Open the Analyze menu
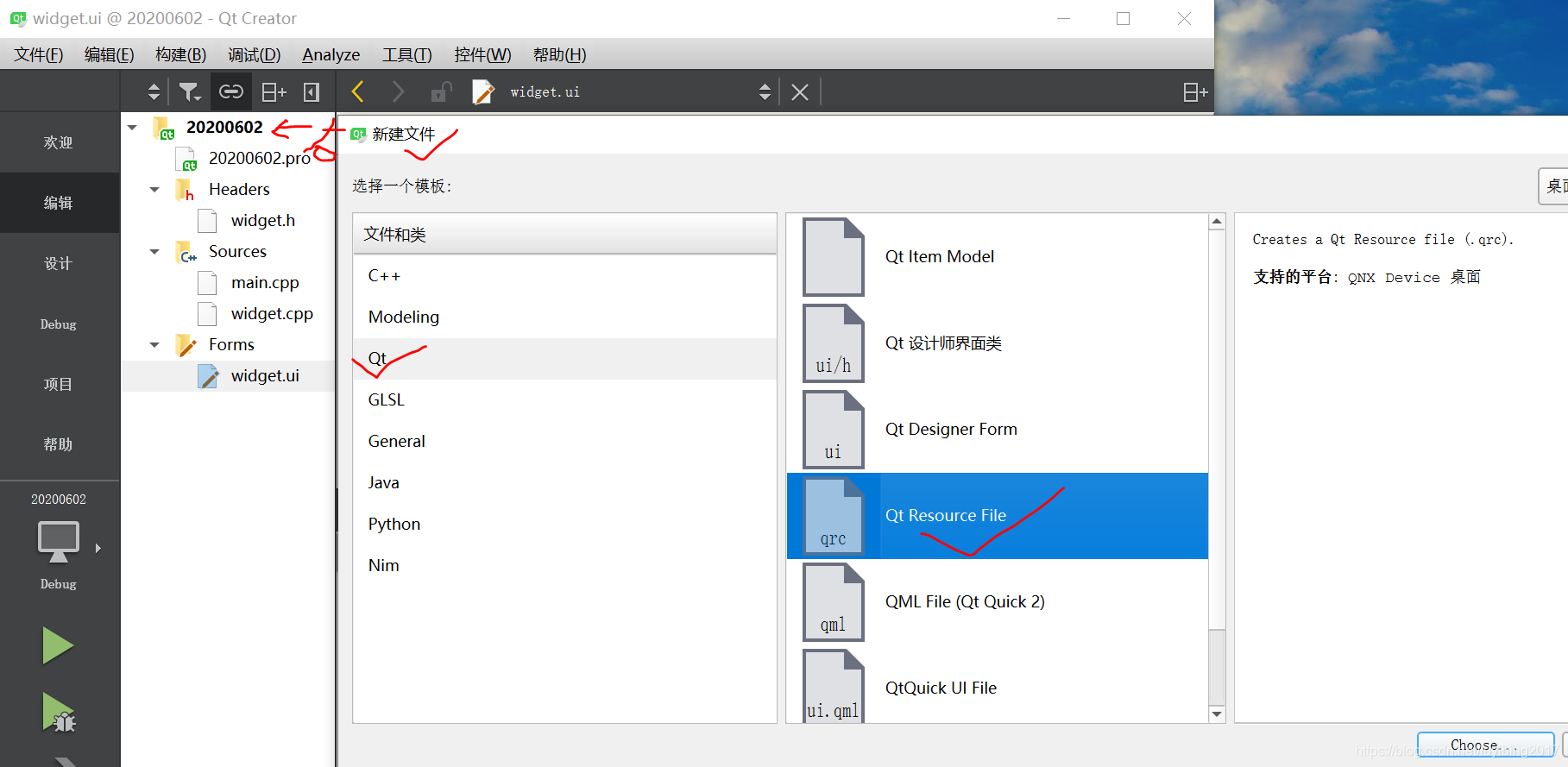This screenshot has height=767, width=1568. click(331, 54)
